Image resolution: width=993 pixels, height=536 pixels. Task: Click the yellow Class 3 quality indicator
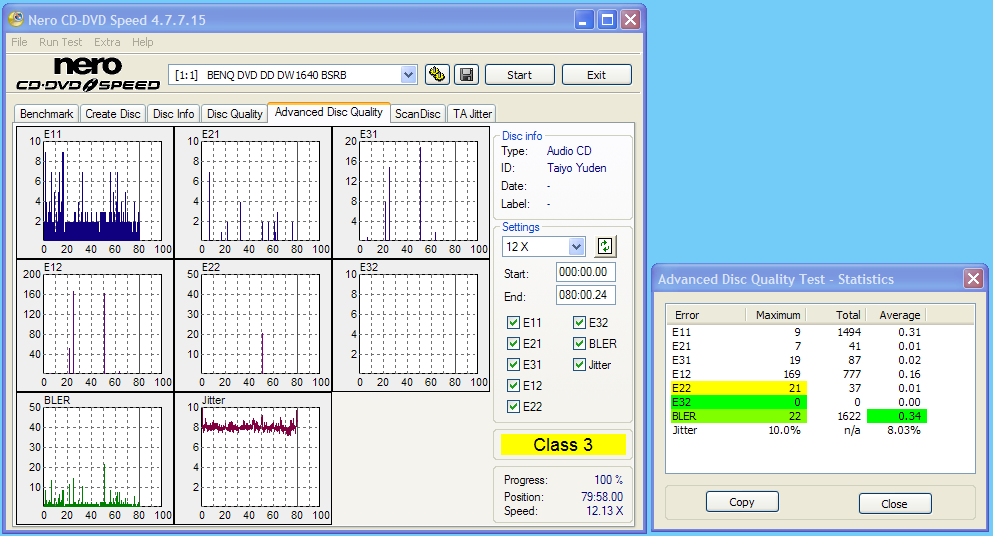[564, 445]
